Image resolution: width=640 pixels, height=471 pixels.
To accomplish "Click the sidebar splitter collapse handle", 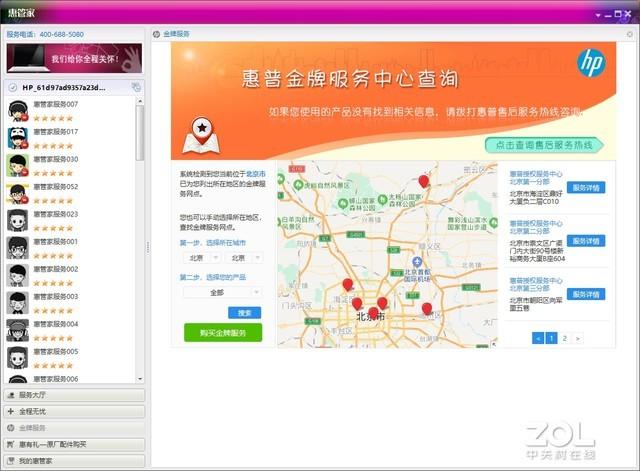I will pyautogui.click(x=148, y=247).
